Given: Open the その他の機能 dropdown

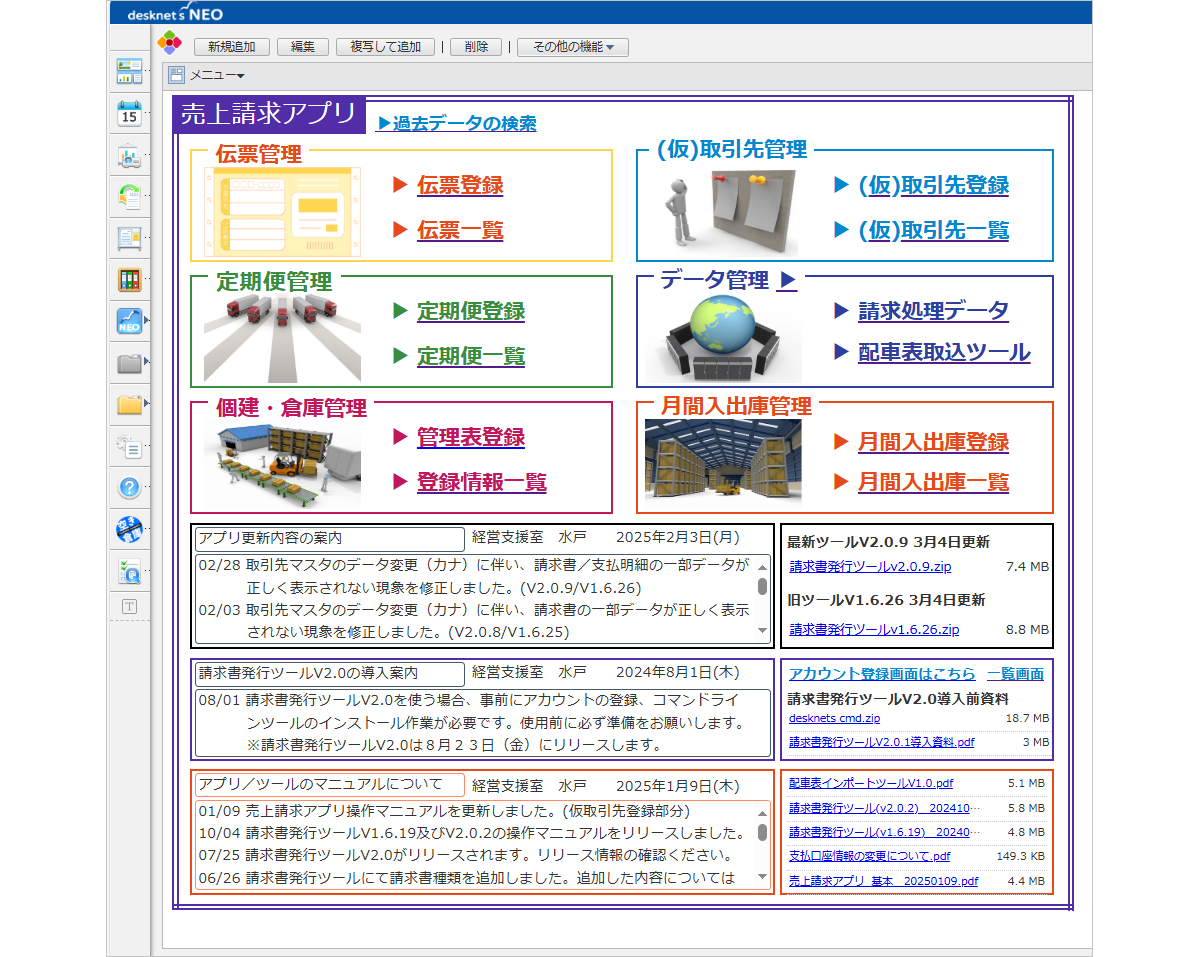Looking at the screenshot, I should 571,46.
